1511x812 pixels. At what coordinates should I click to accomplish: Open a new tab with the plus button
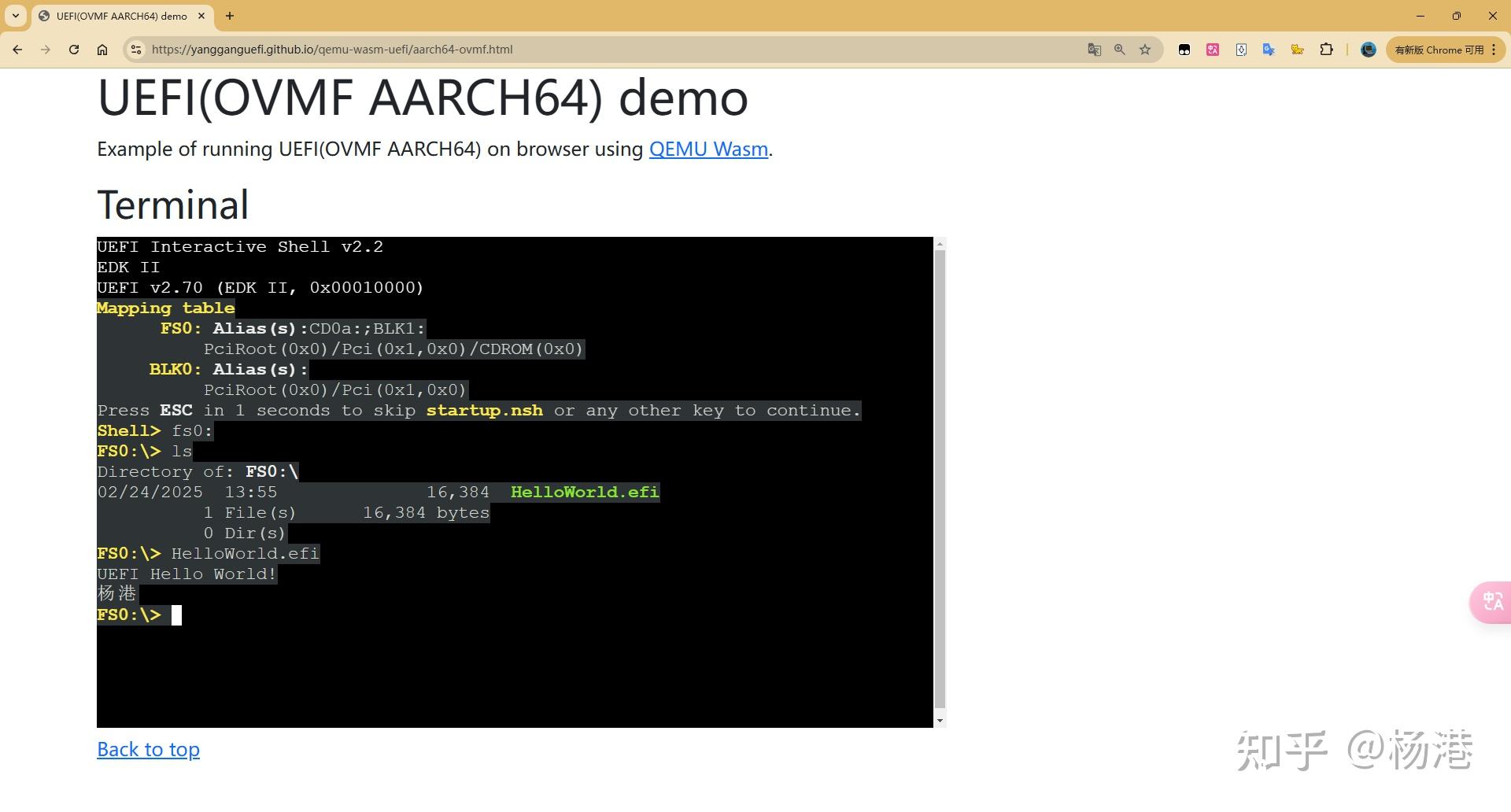pyautogui.click(x=229, y=16)
